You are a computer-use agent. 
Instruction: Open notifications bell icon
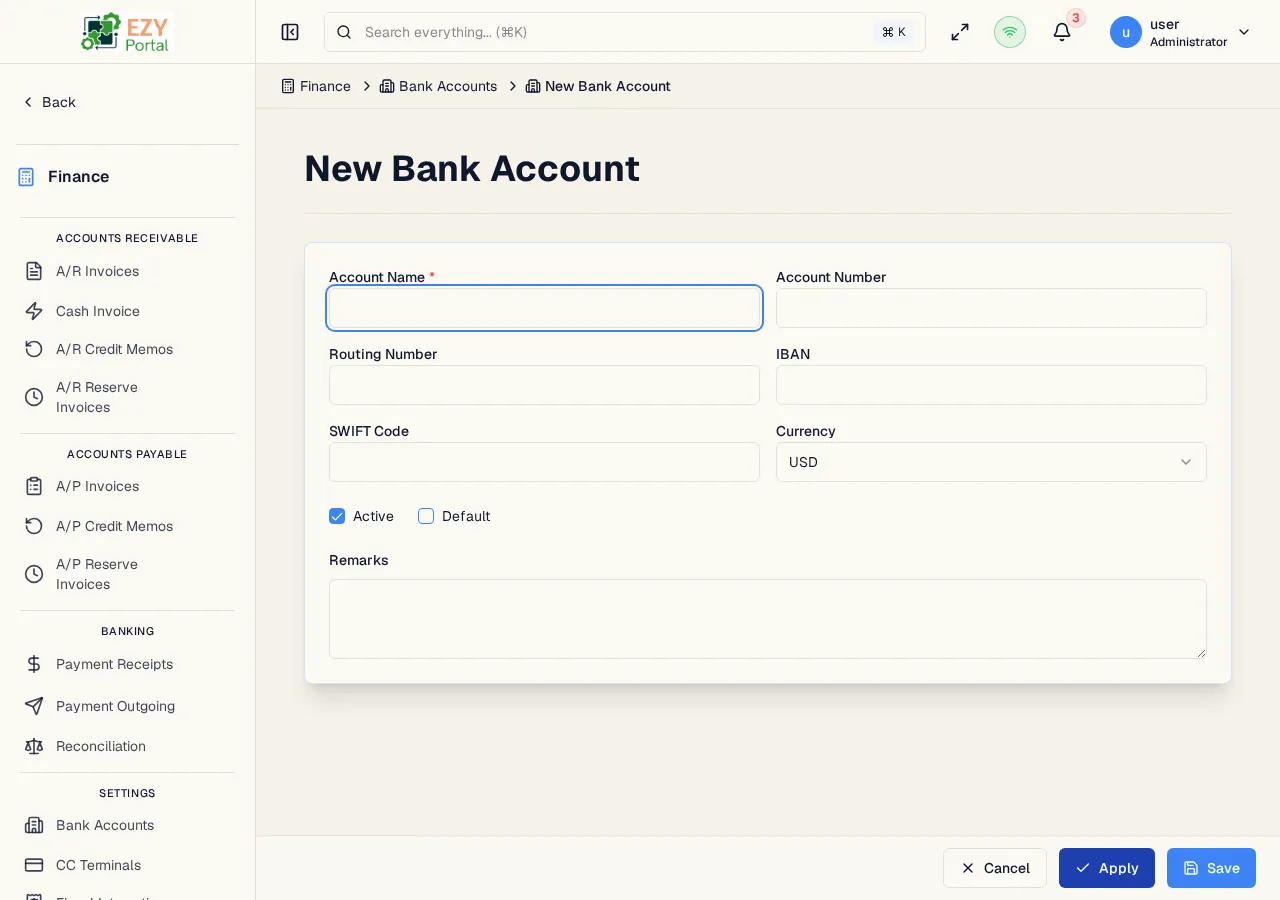pyautogui.click(x=1062, y=32)
